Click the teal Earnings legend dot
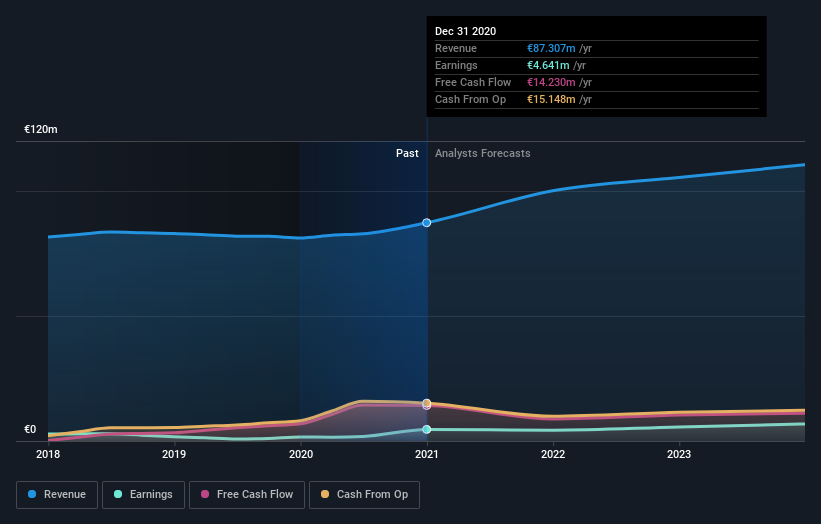Viewport: 821px width, 524px height. 118,494
